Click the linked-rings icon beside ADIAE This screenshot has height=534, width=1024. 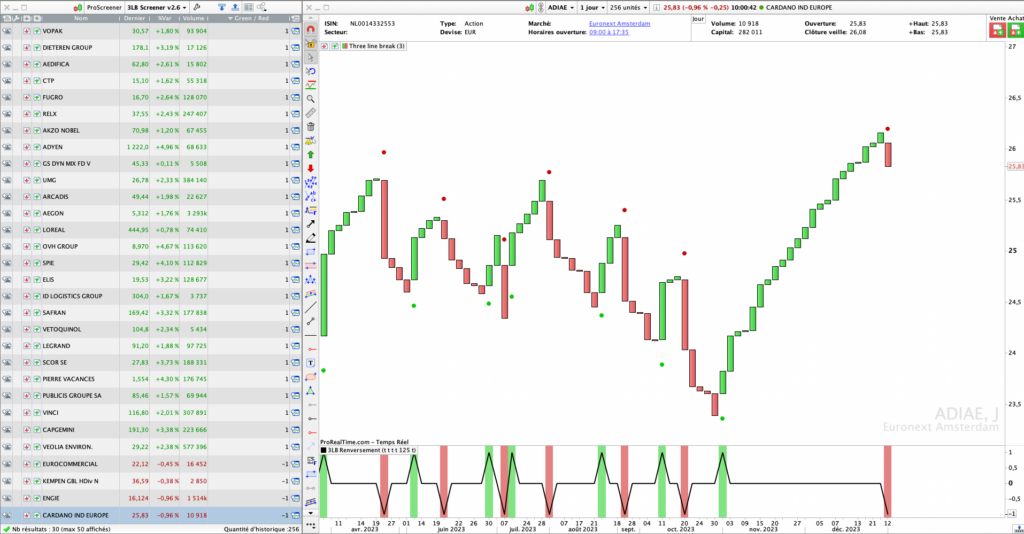[x=541, y=8]
